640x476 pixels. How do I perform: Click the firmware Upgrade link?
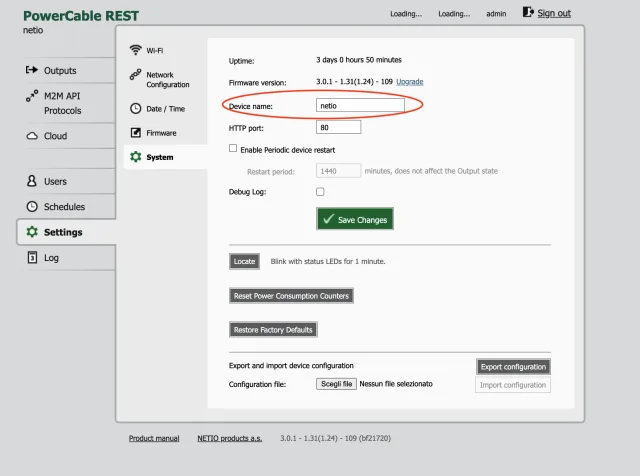coord(410,81)
